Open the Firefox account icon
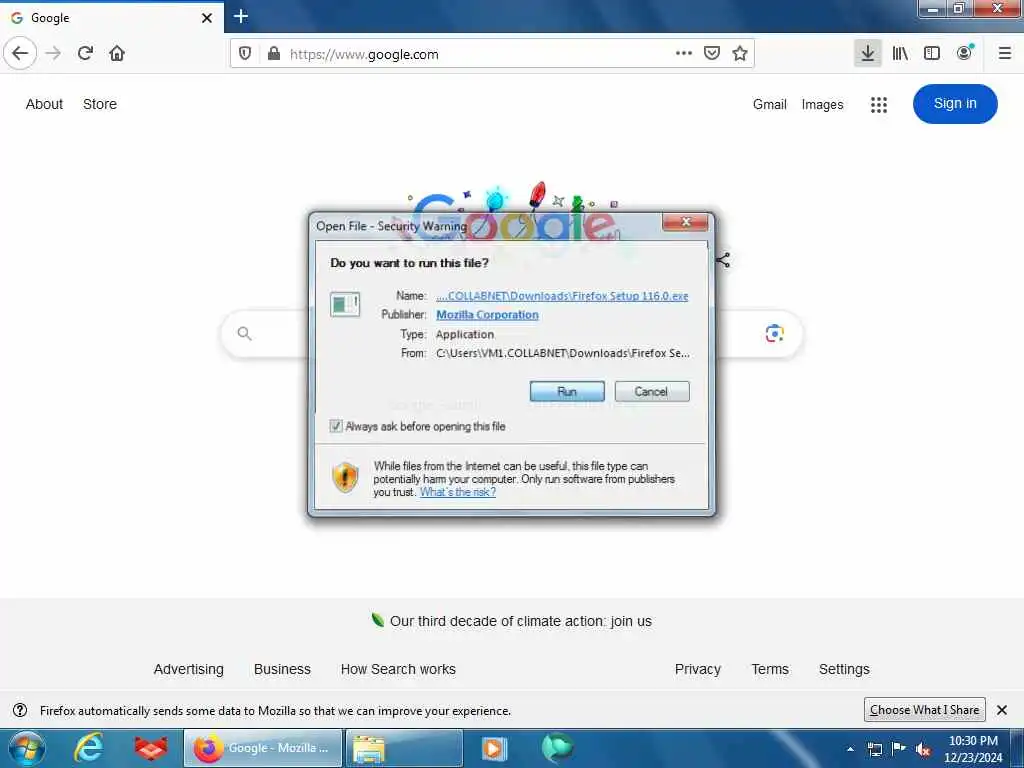1024x768 pixels. pyautogui.click(x=965, y=54)
